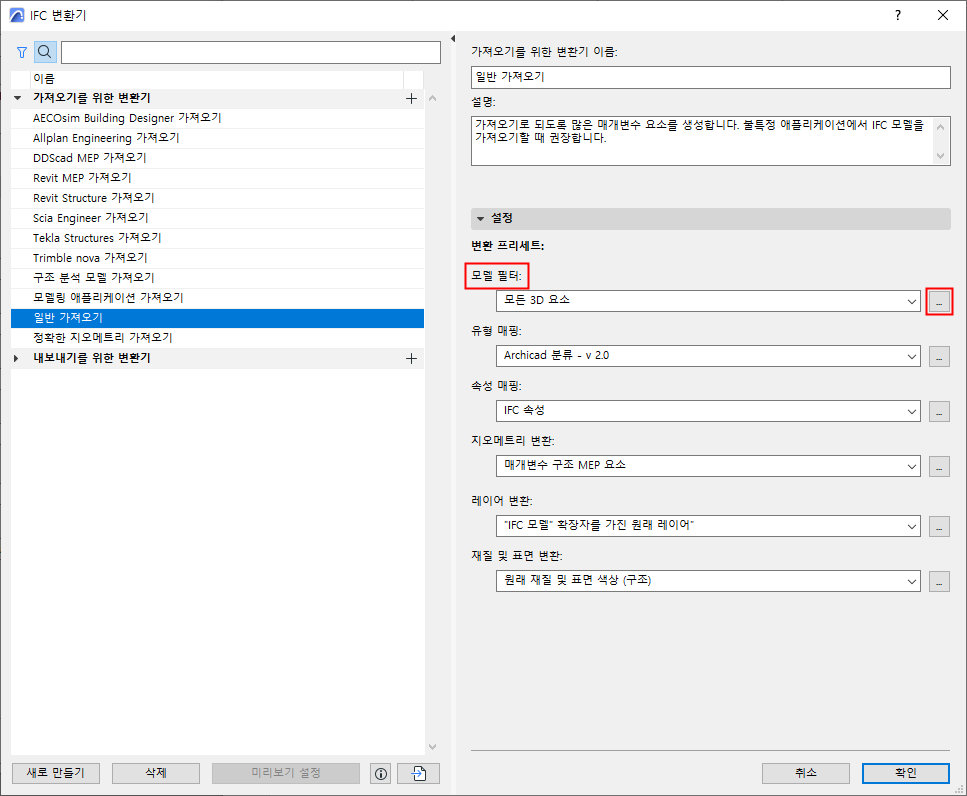
Task: Open 원래 재질 및 표면 색상 dropdown
Action: tap(708, 581)
